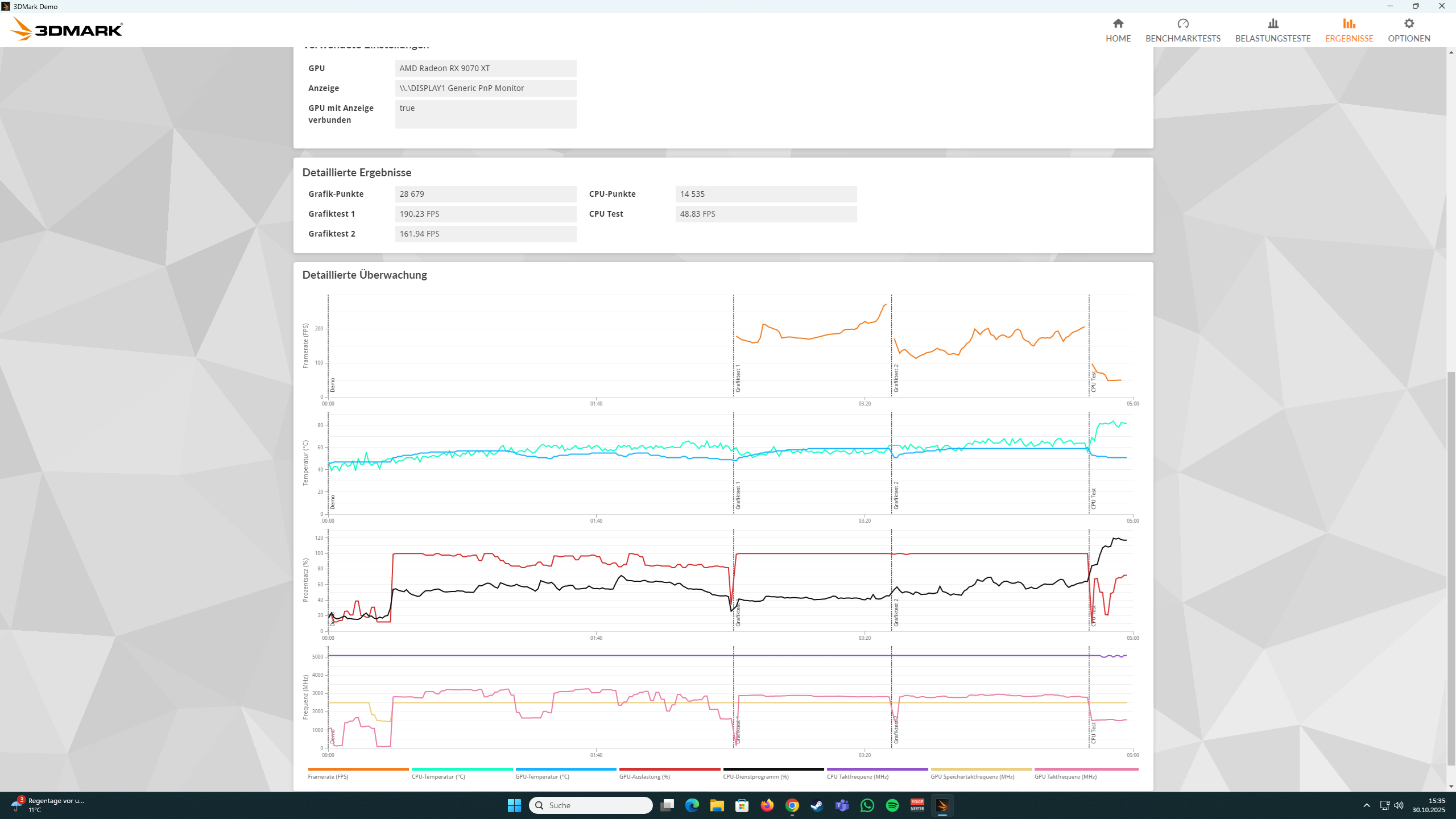Open Spotify from the taskbar
The image size is (1456, 819).
pyautogui.click(x=892, y=805)
